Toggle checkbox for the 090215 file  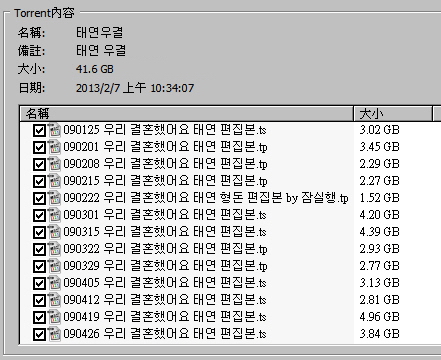coord(39,181)
